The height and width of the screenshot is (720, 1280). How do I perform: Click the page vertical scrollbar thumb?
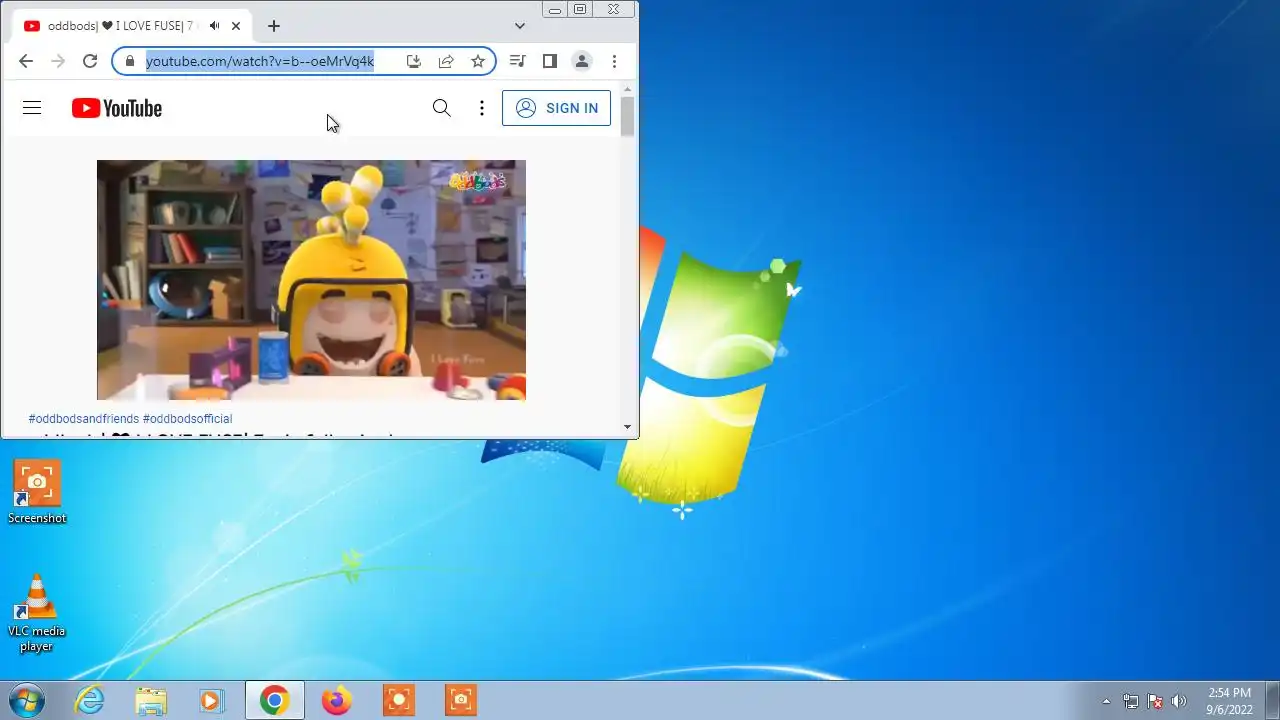pos(627,116)
